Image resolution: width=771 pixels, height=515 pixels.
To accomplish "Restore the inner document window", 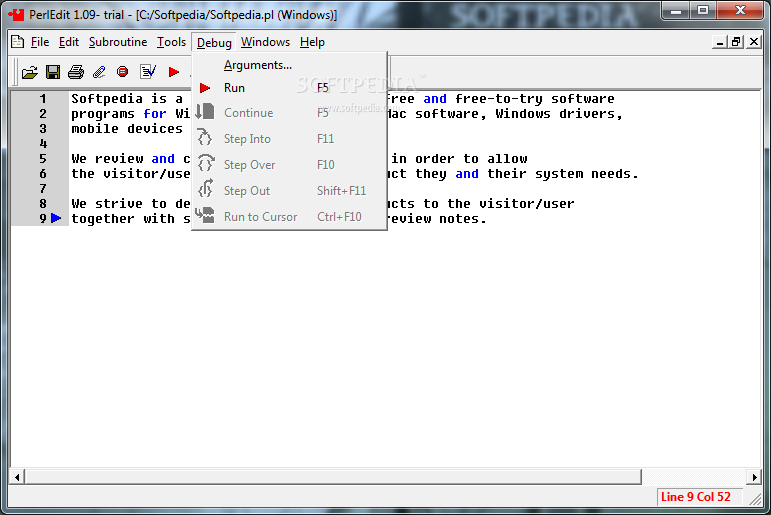I will click(736, 42).
